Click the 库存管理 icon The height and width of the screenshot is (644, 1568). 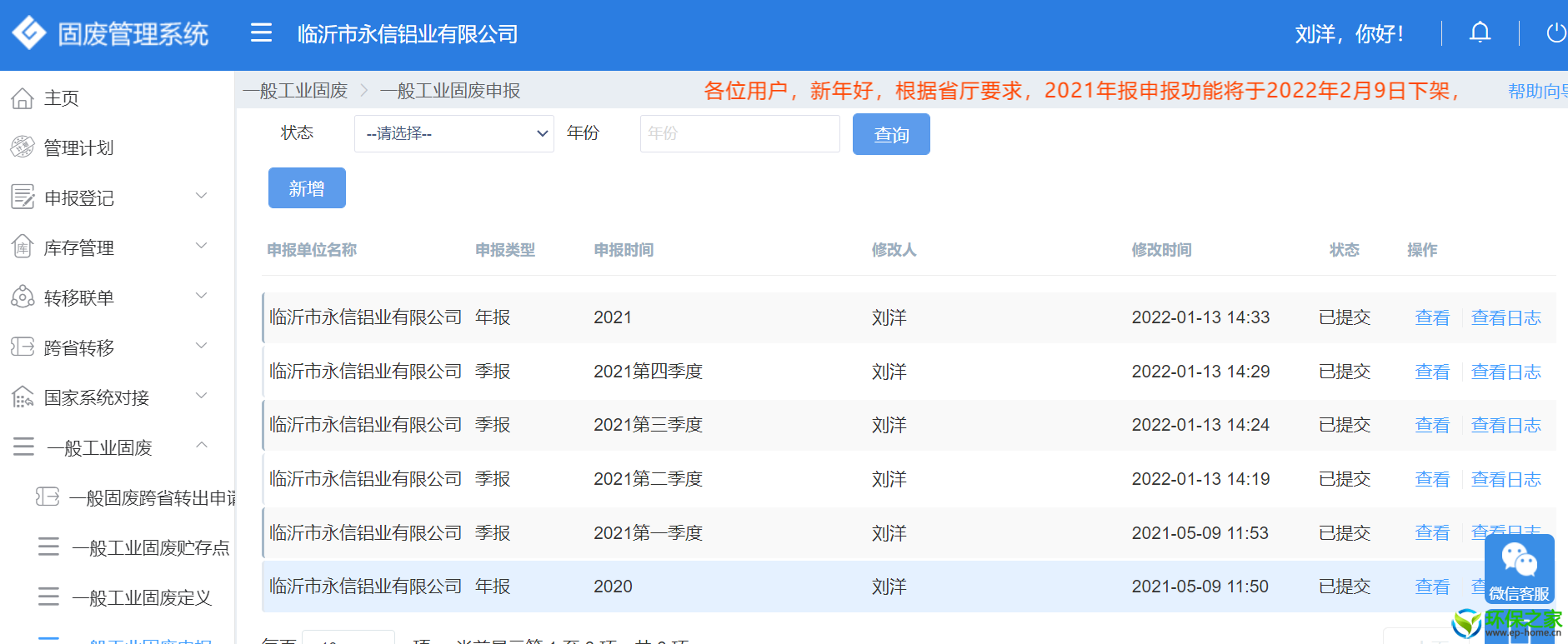[x=23, y=247]
